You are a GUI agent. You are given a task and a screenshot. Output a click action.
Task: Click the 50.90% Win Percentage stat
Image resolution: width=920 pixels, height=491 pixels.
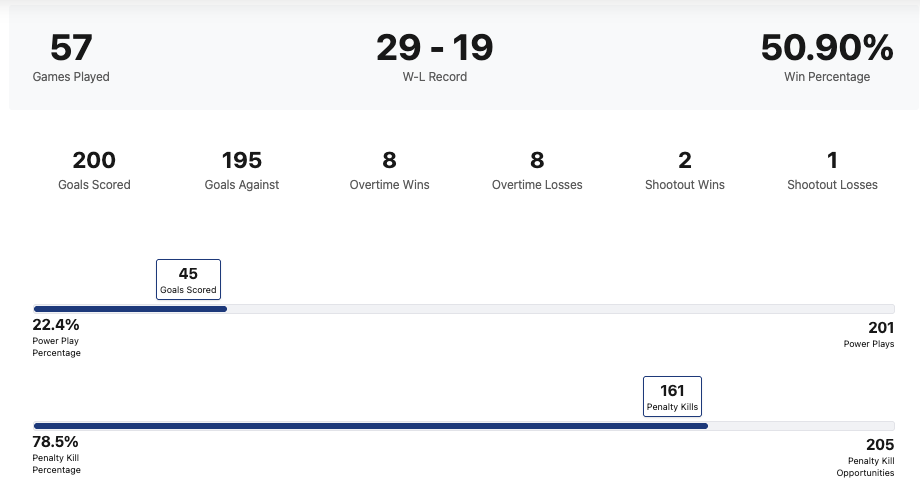click(x=826, y=48)
